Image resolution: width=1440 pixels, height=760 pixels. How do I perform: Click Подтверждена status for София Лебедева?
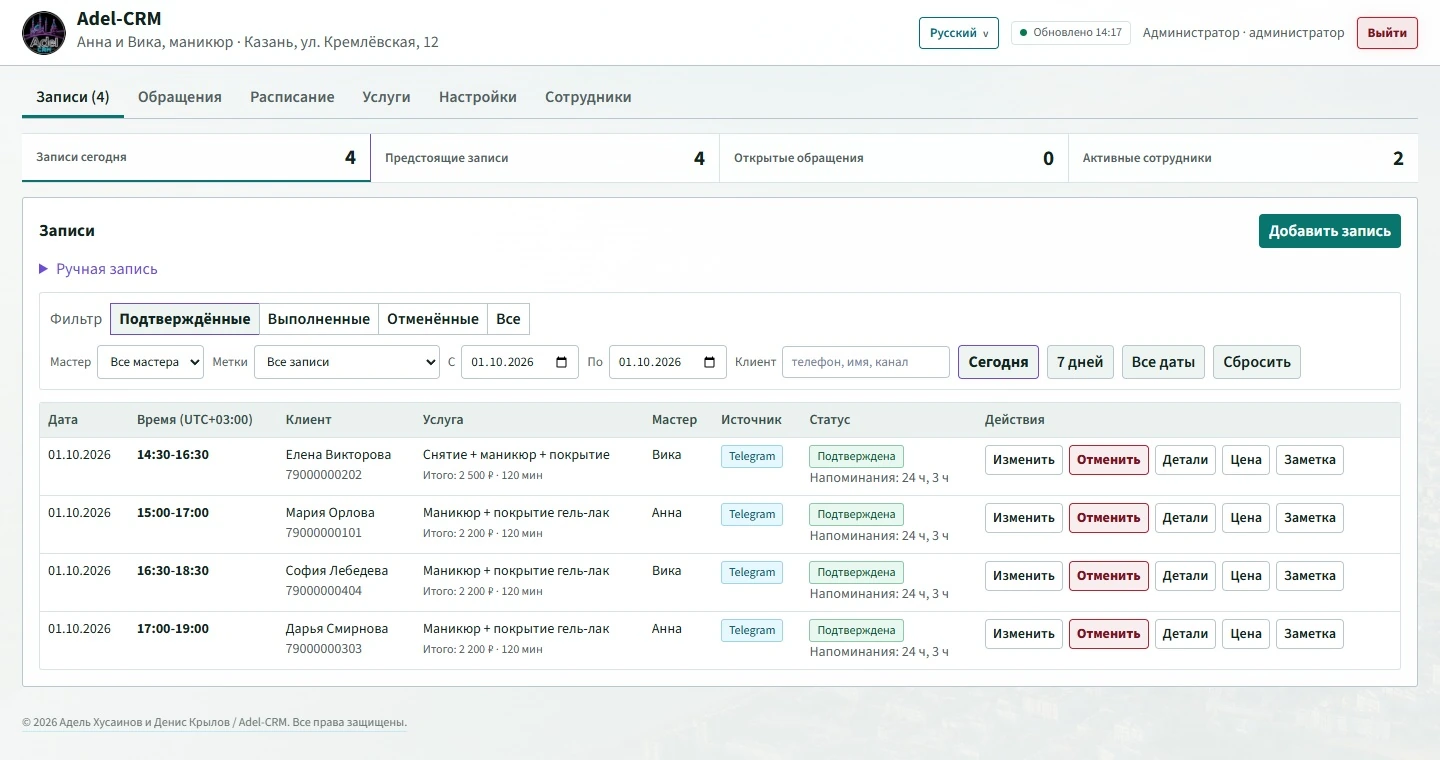tap(856, 572)
